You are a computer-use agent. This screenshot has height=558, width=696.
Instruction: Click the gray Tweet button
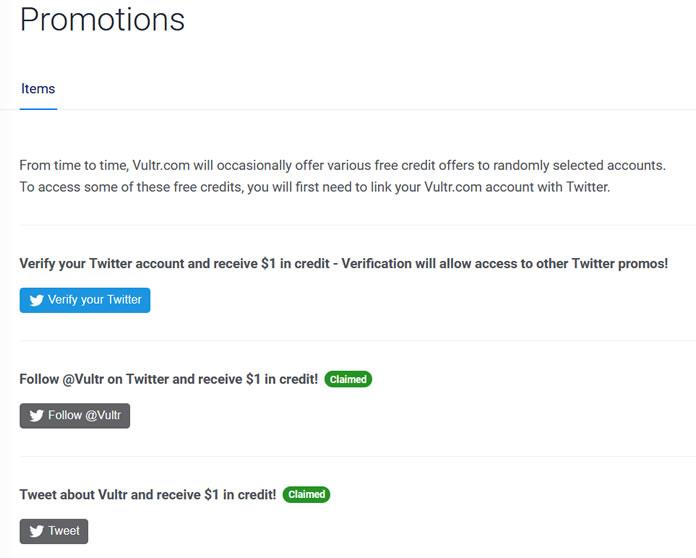[x=54, y=531]
